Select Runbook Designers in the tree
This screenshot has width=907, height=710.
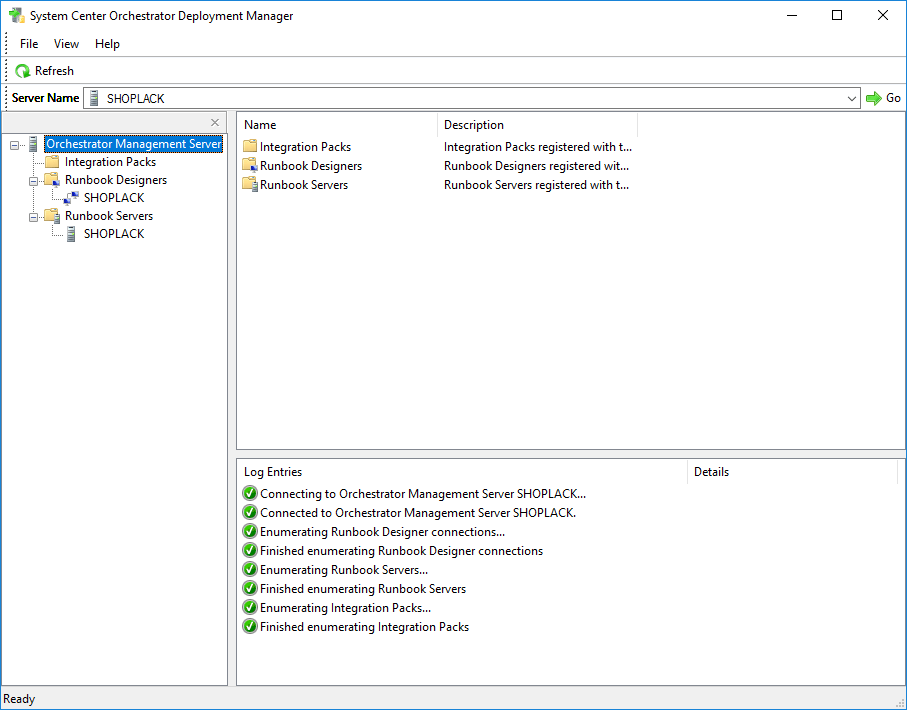[x=116, y=180]
